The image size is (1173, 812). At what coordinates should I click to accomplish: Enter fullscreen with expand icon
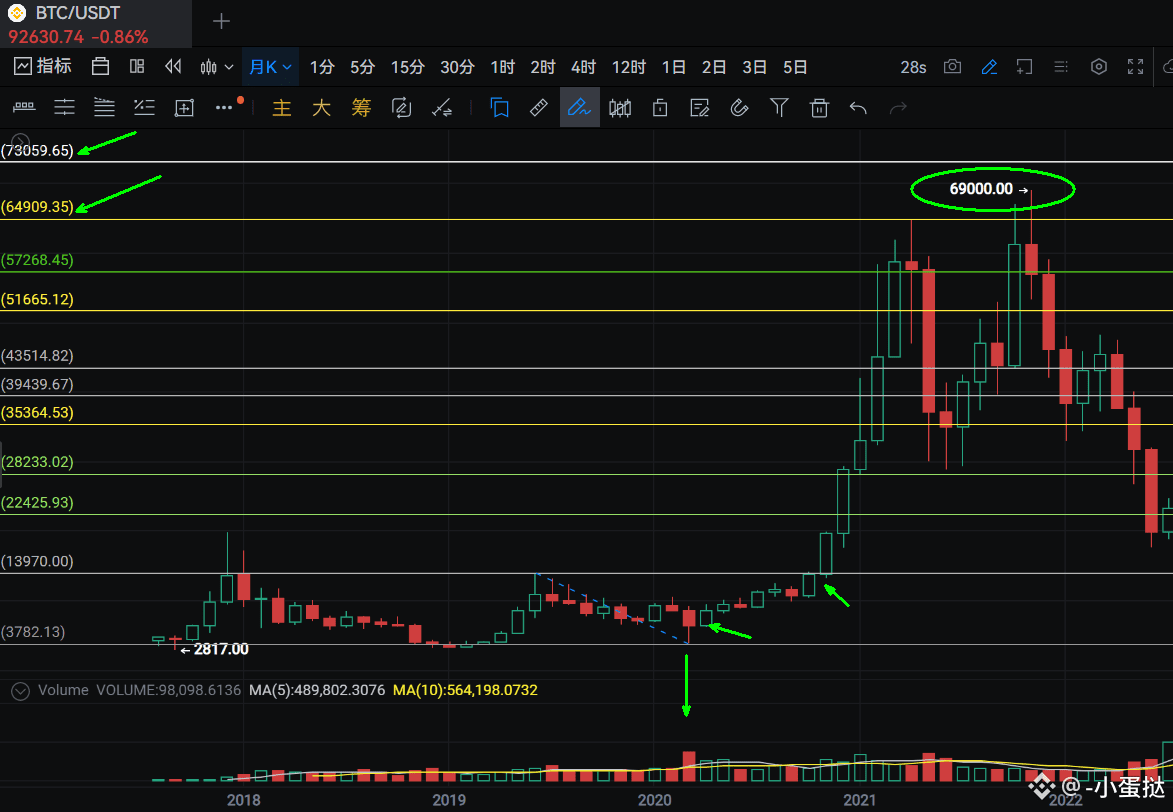tap(1136, 67)
